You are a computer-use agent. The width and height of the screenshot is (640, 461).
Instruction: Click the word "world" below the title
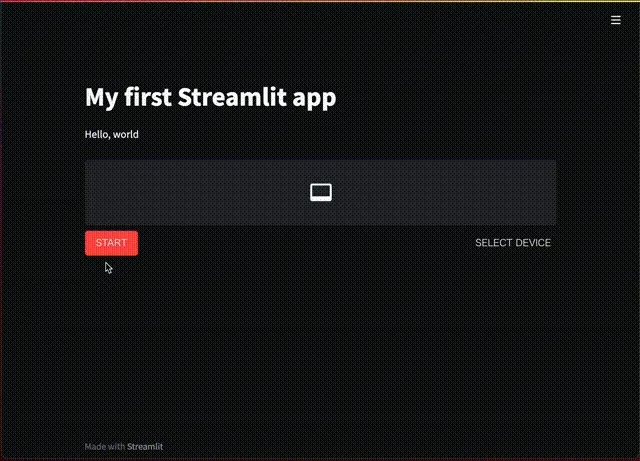coord(126,134)
